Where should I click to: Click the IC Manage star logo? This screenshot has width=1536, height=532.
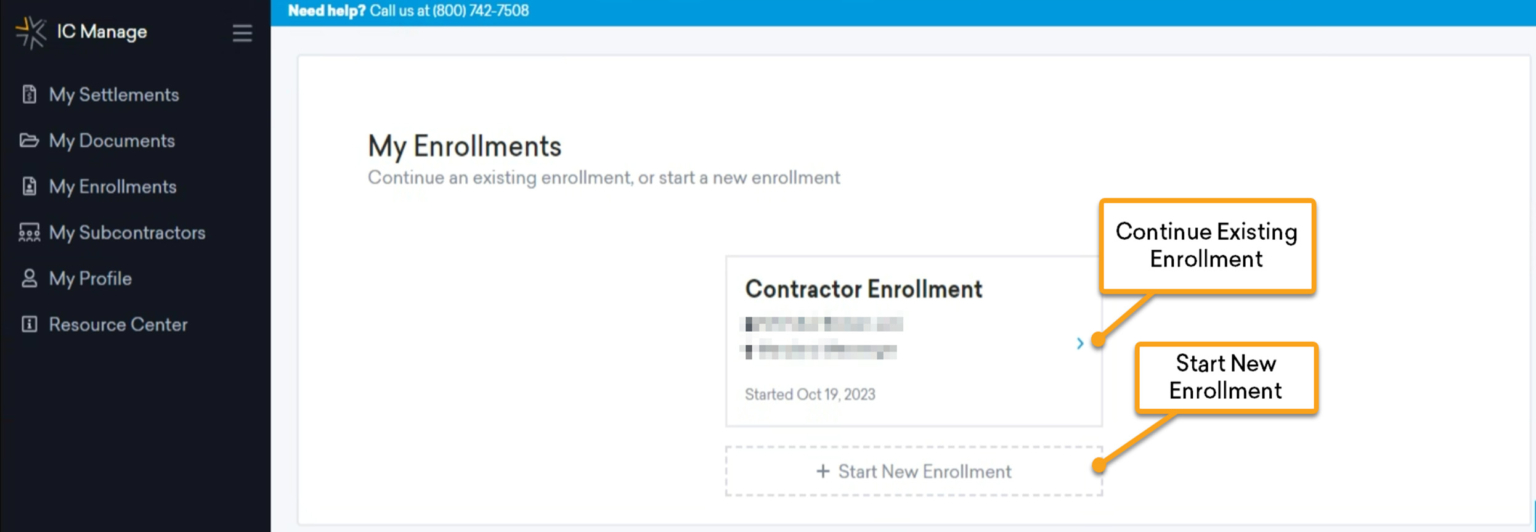click(x=31, y=33)
